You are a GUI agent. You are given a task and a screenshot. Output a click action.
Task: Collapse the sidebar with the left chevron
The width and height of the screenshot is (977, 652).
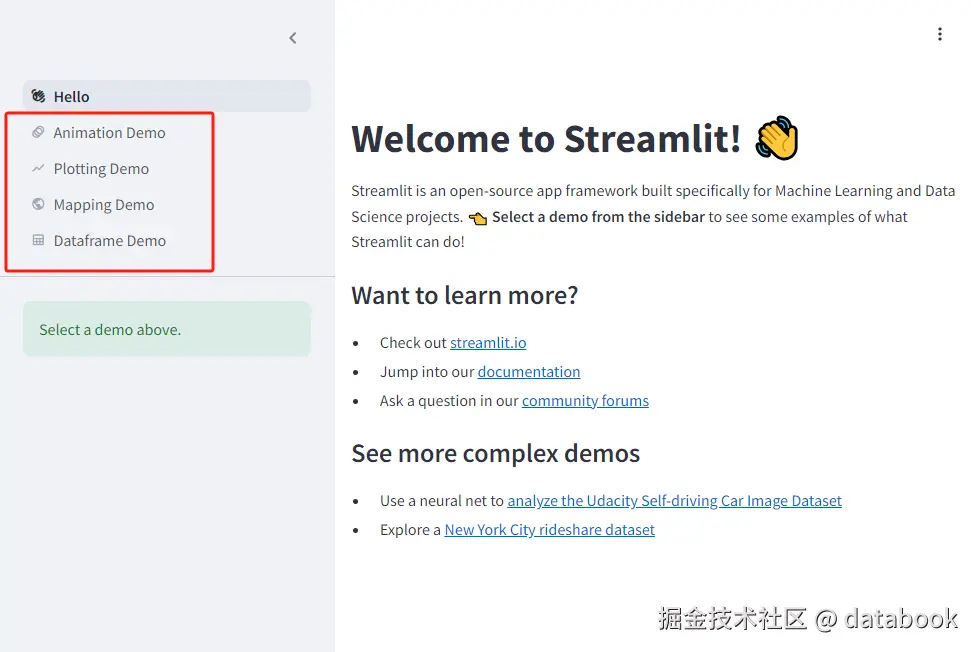point(292,38)
